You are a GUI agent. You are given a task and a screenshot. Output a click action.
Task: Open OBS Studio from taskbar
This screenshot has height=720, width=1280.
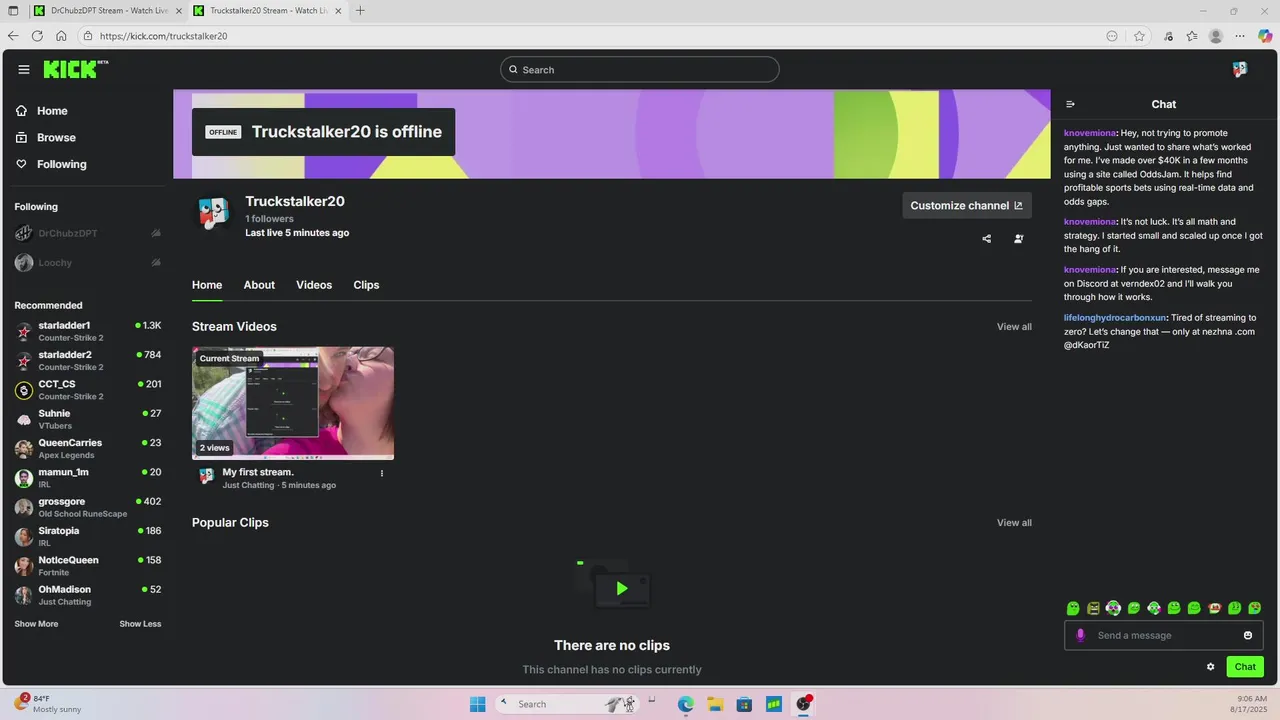[803, 704]
